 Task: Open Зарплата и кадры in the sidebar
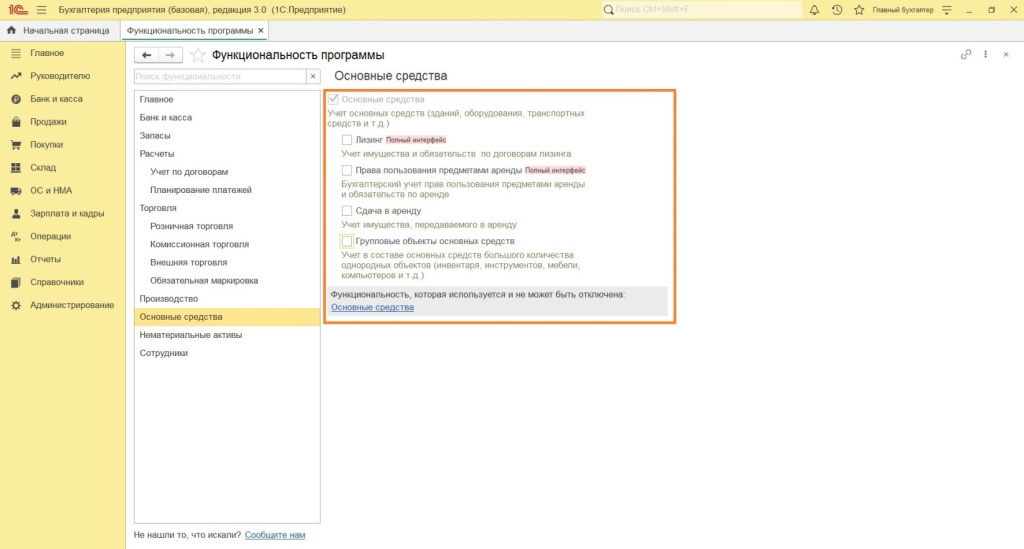tap(67, 214)
